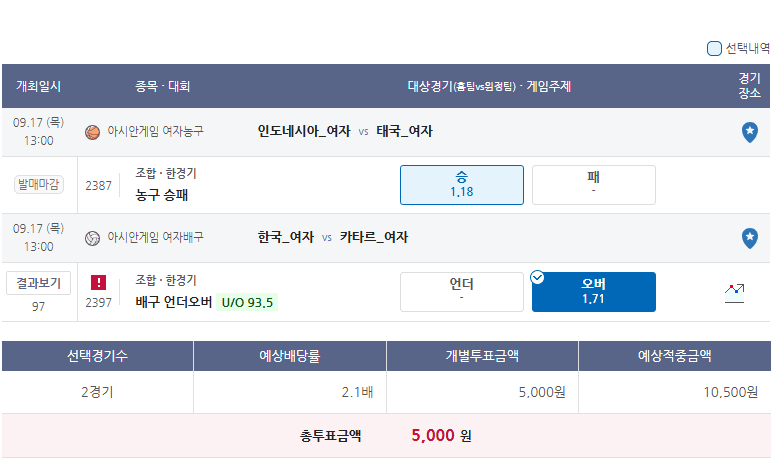Click the basketball sport icon

click(x=92, y=132)
